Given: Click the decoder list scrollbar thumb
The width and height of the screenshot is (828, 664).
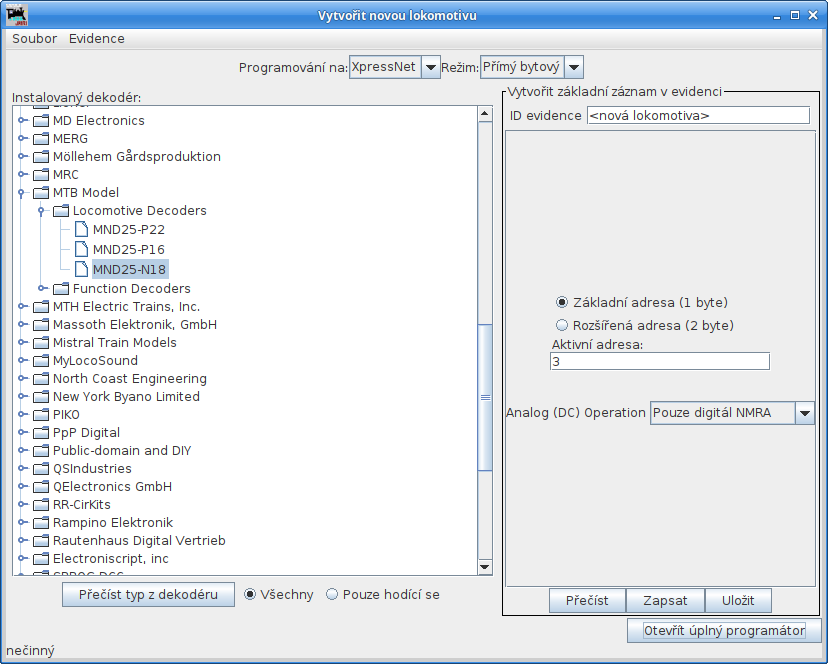Looking at the screenshot, I should (x=485, y=397).
